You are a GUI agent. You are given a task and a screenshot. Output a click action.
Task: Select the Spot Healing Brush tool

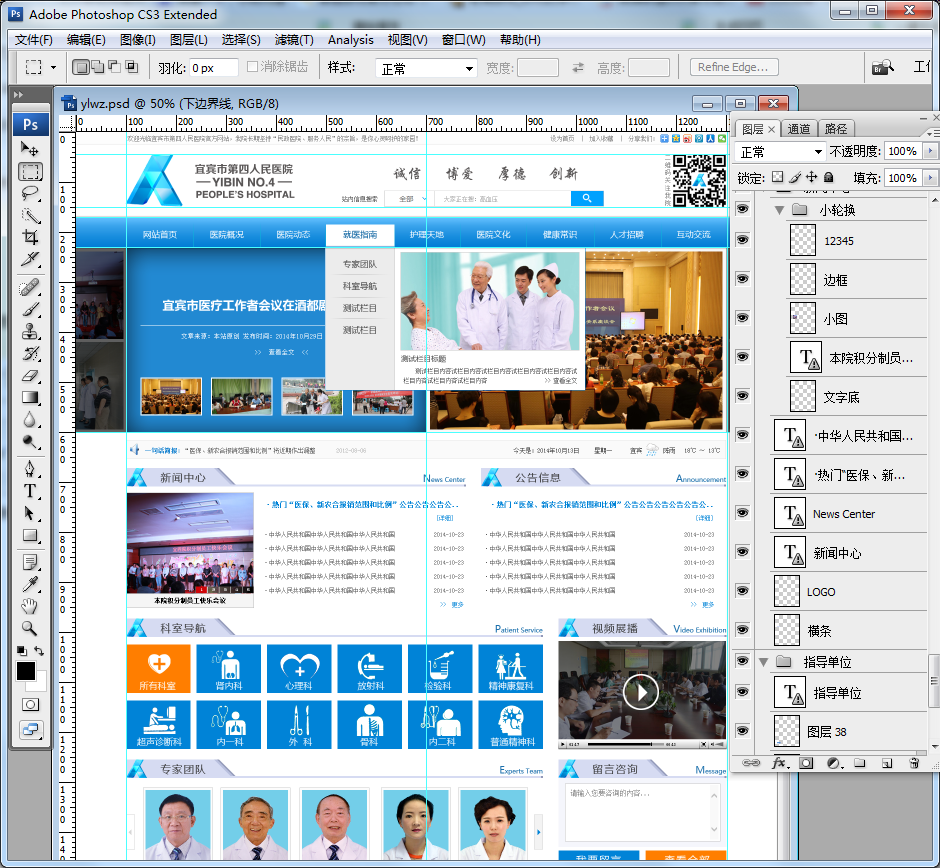coord(30,288)
